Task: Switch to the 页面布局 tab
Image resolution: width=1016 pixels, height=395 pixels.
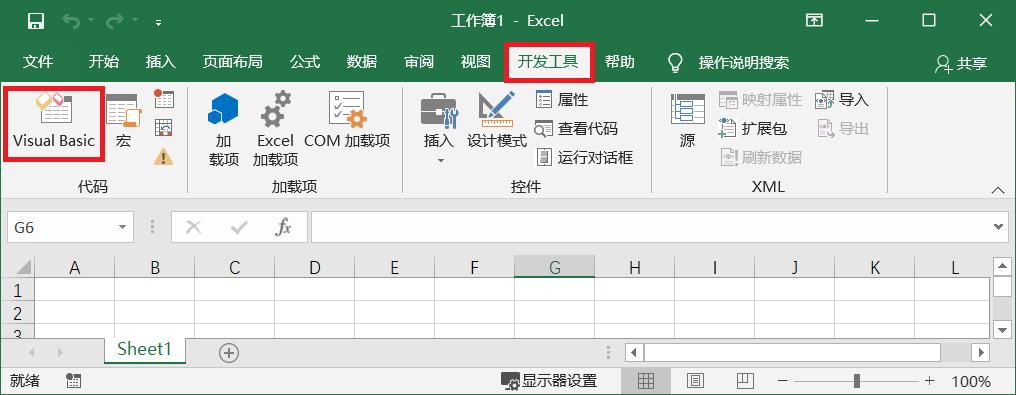Action: click(x=233, y=62)
